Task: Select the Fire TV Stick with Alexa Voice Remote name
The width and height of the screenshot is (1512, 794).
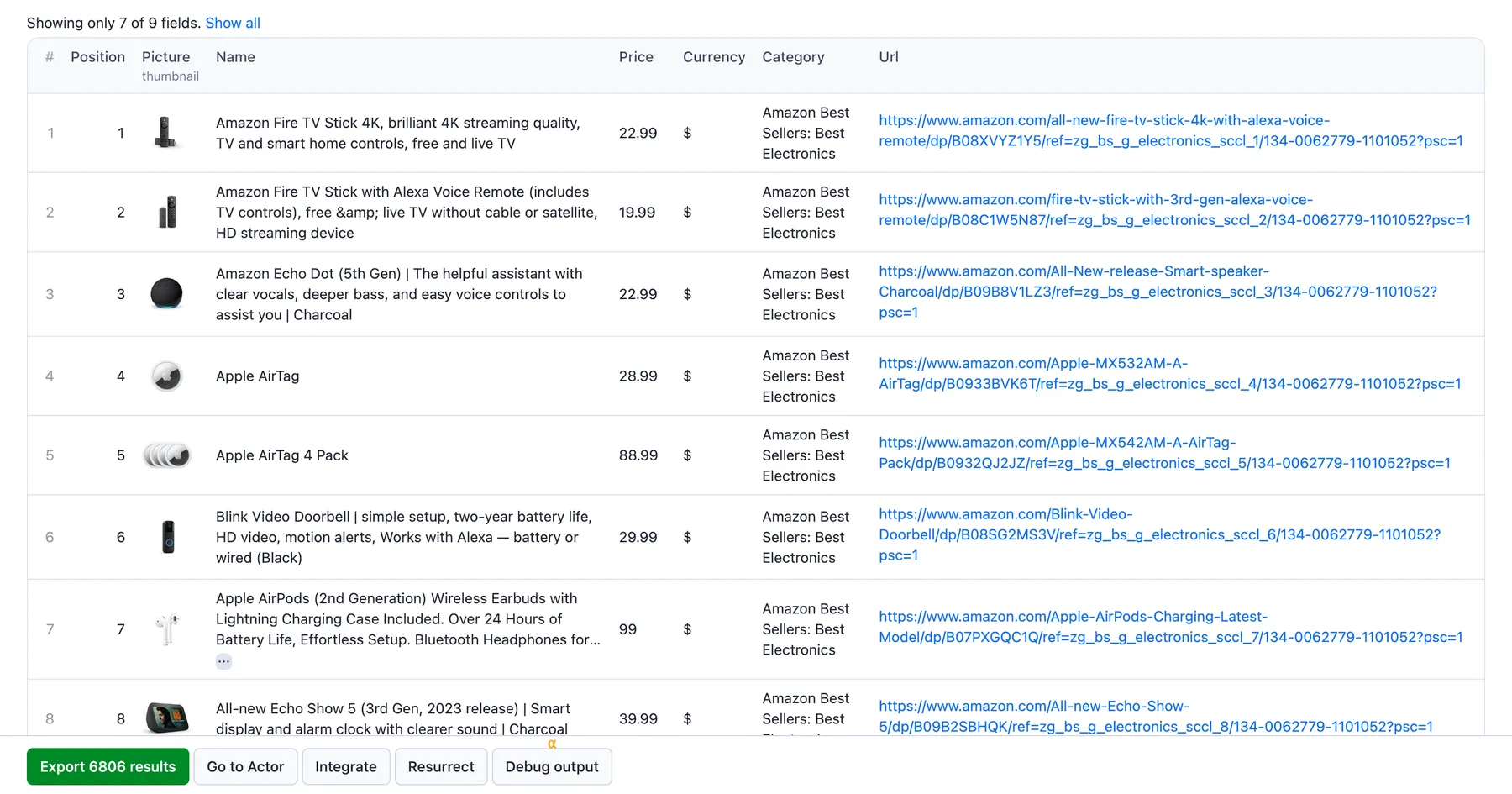Action: [407, 212]
